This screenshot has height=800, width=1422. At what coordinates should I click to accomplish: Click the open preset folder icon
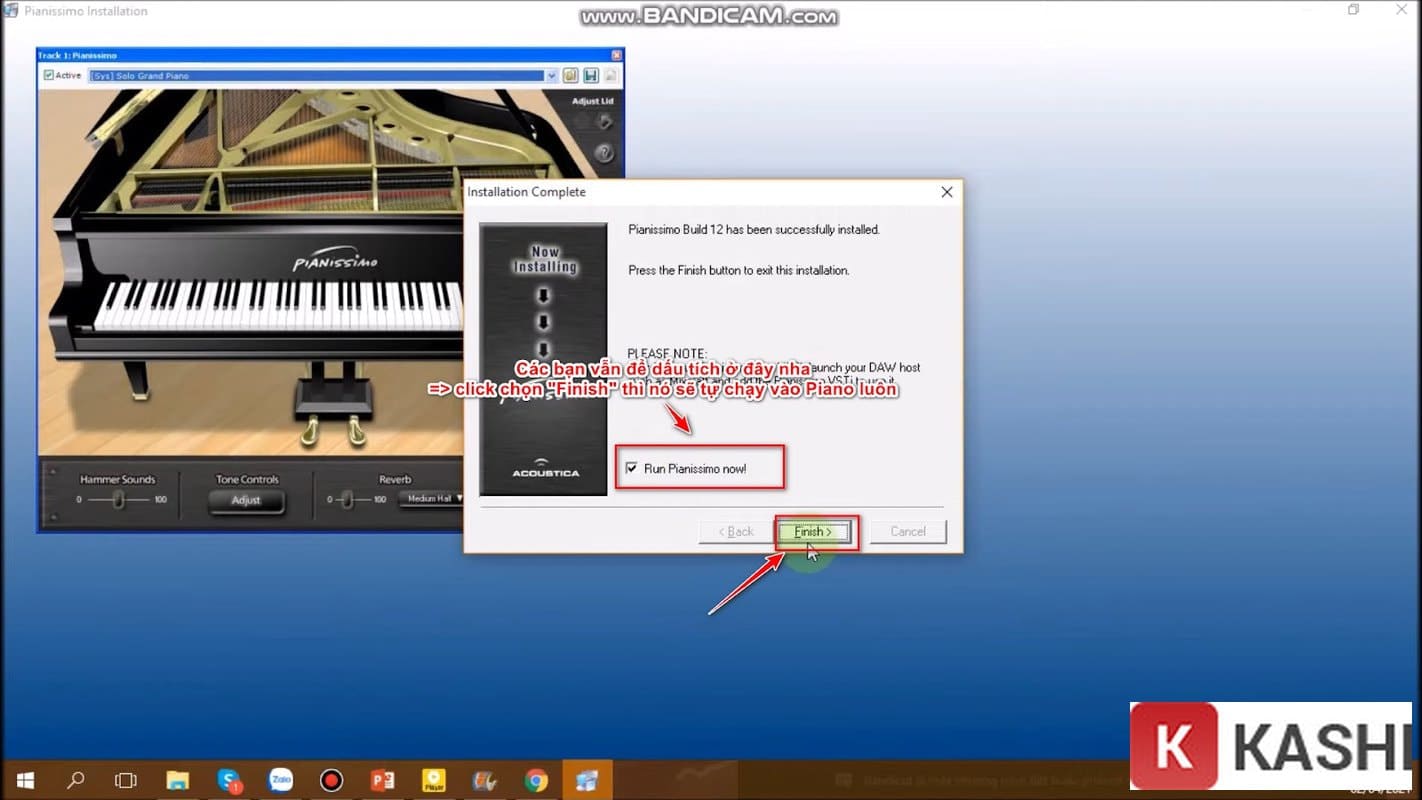tap(571, 76)
